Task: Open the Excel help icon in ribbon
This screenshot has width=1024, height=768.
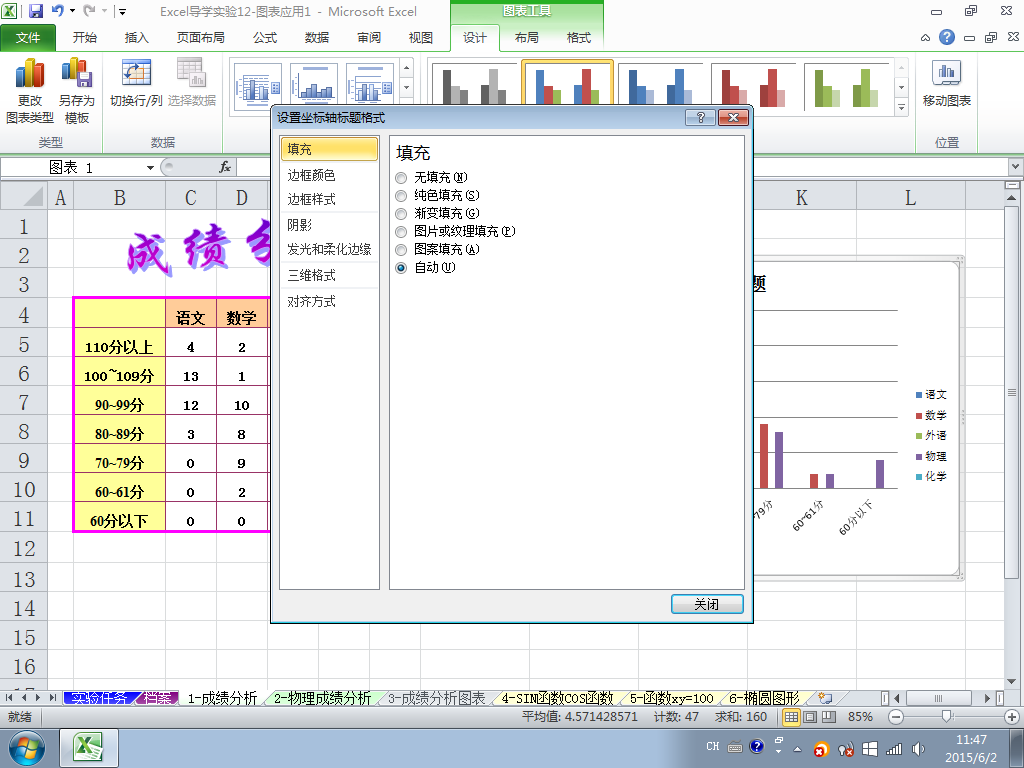Action: click(x=946, y=37)
